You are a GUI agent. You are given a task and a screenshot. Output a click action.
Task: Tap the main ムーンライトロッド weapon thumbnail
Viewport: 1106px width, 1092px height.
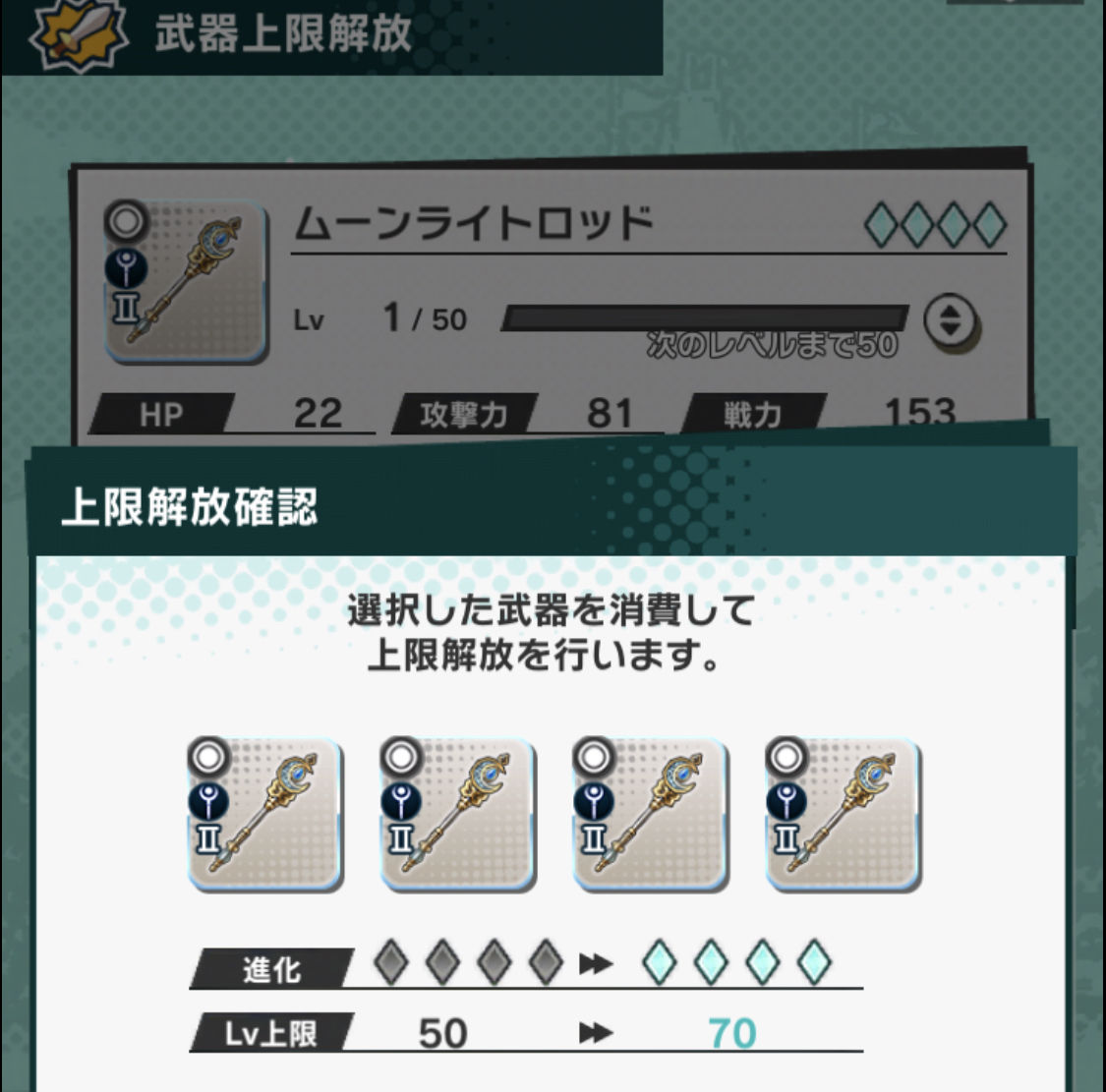(x=186, y=282)
